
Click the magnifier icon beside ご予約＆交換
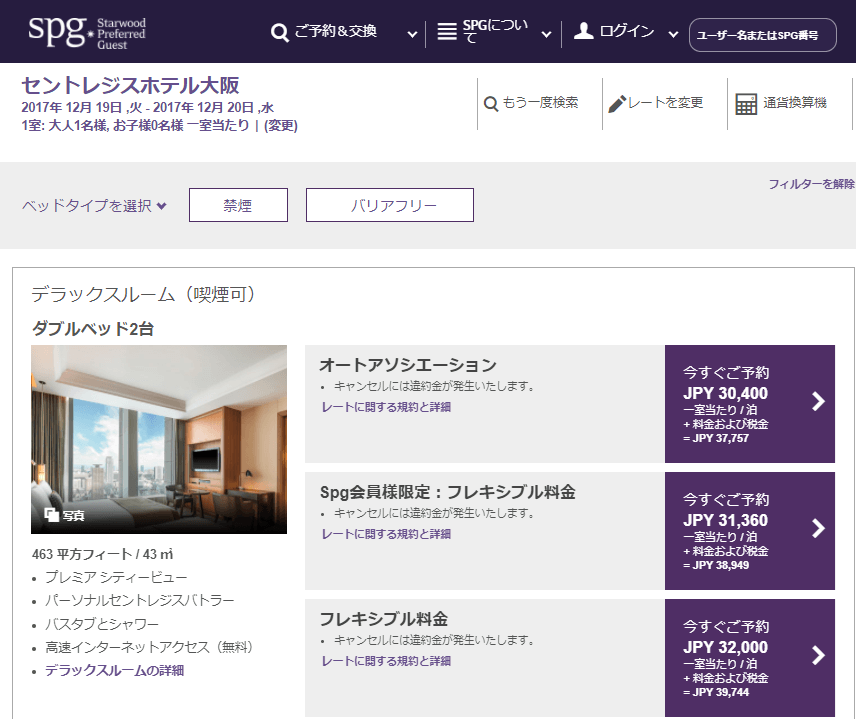tap(280, 33)
